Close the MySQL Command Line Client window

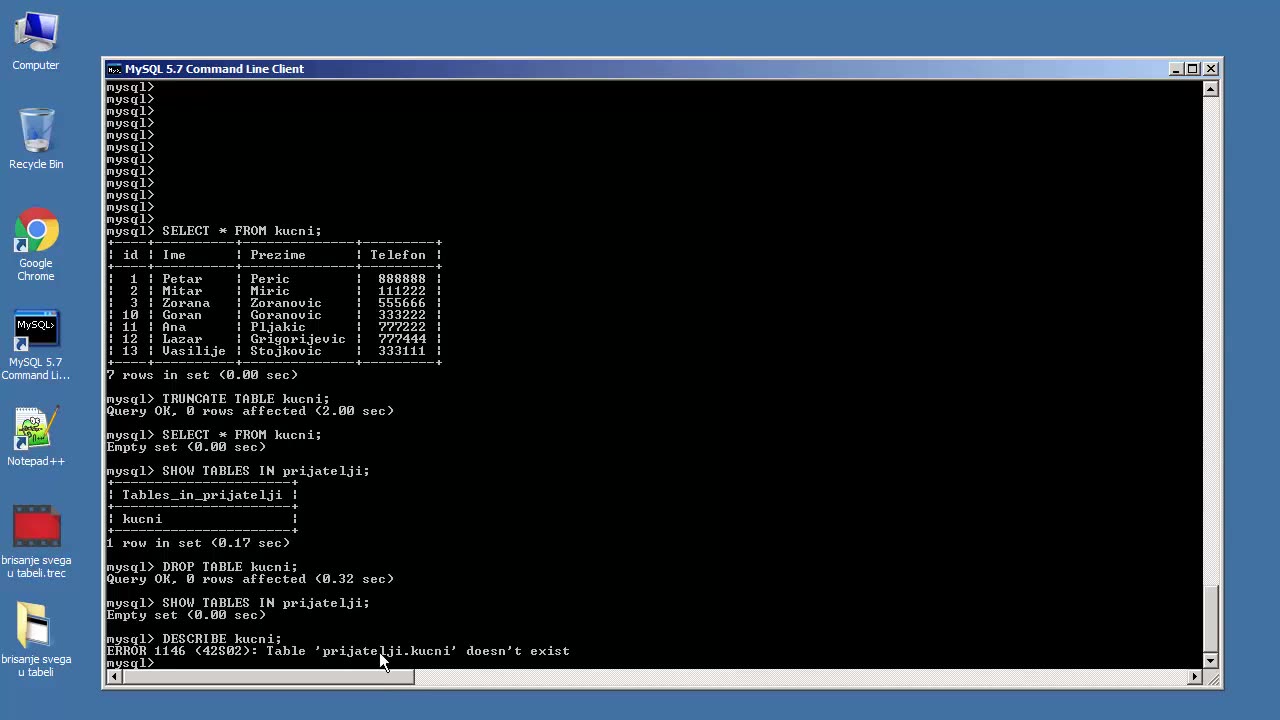(1211, 69)
